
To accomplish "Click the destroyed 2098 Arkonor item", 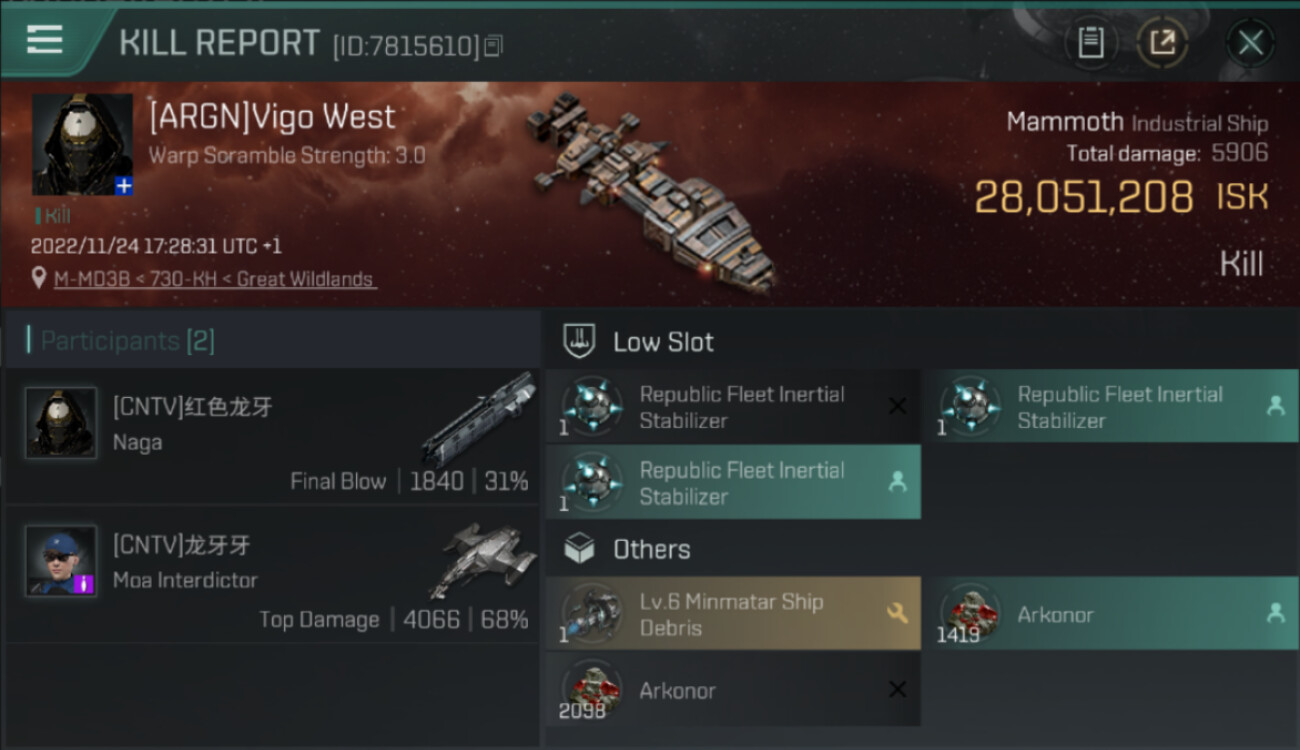I will tap(732, 690).
